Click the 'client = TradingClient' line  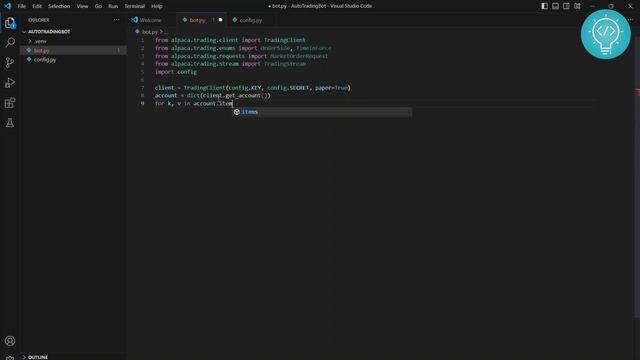pyautogui.click(x=253, y=88)
